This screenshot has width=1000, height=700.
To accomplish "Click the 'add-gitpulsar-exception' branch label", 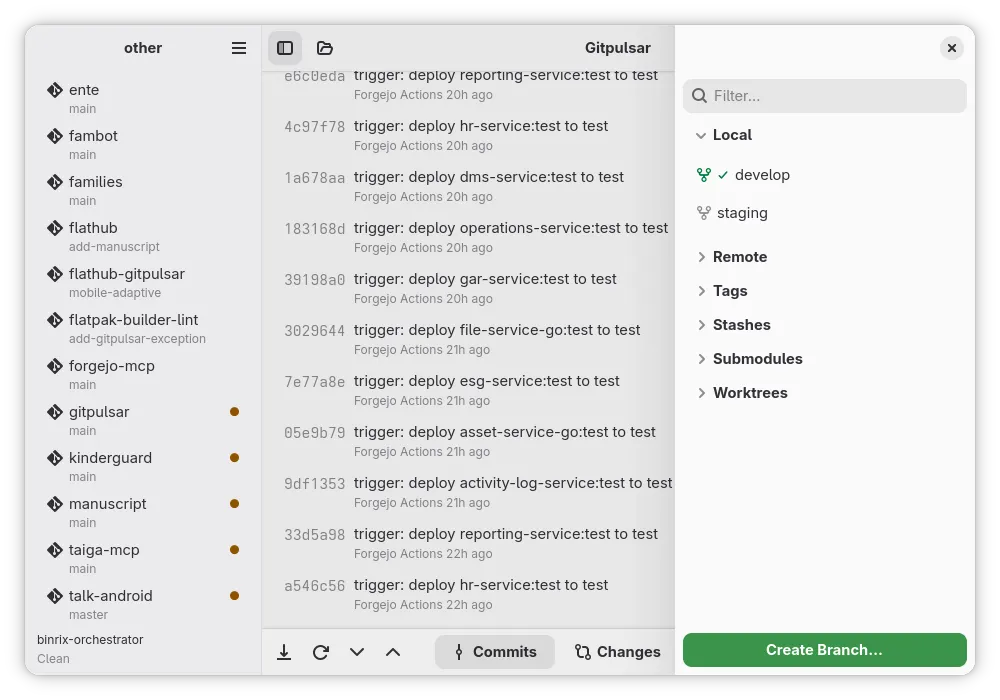I will pos(137,339).
